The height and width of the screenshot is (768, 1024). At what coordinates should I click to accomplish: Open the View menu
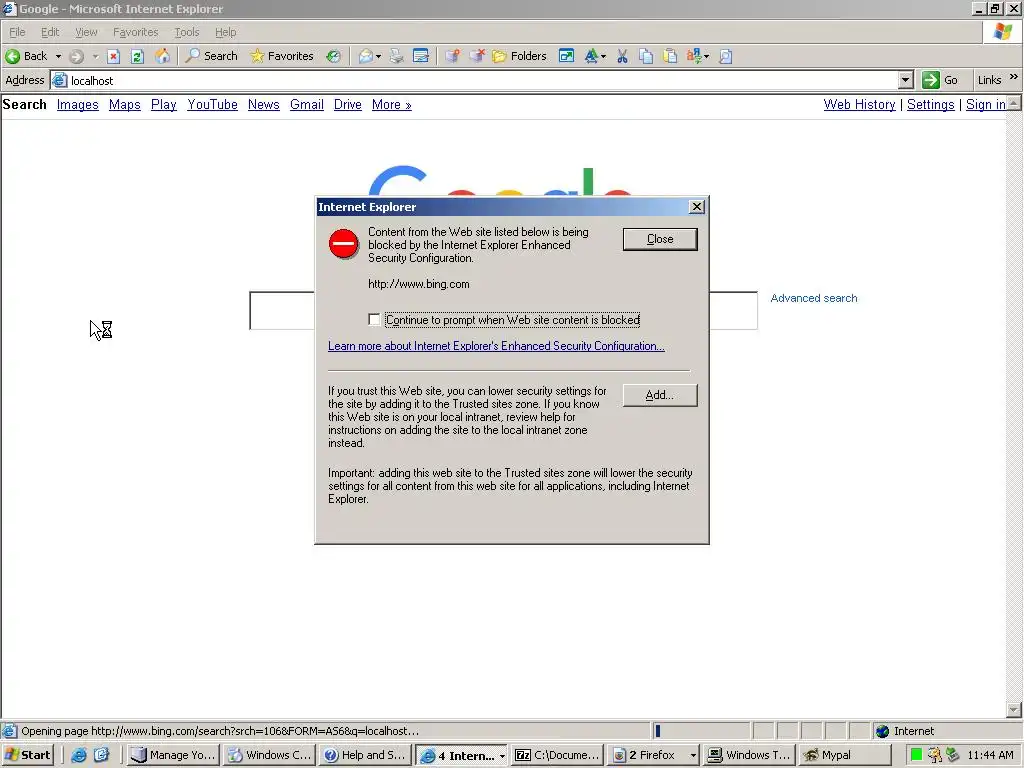coord(86,32)
